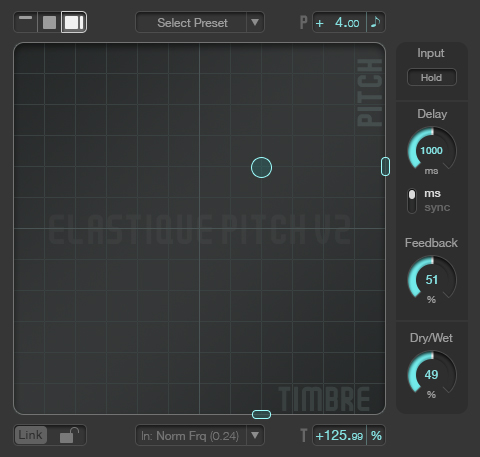Click the Select Preset arrow button
Image resolution: width=480 pixels, height=457 pixels.
[255, 22]
